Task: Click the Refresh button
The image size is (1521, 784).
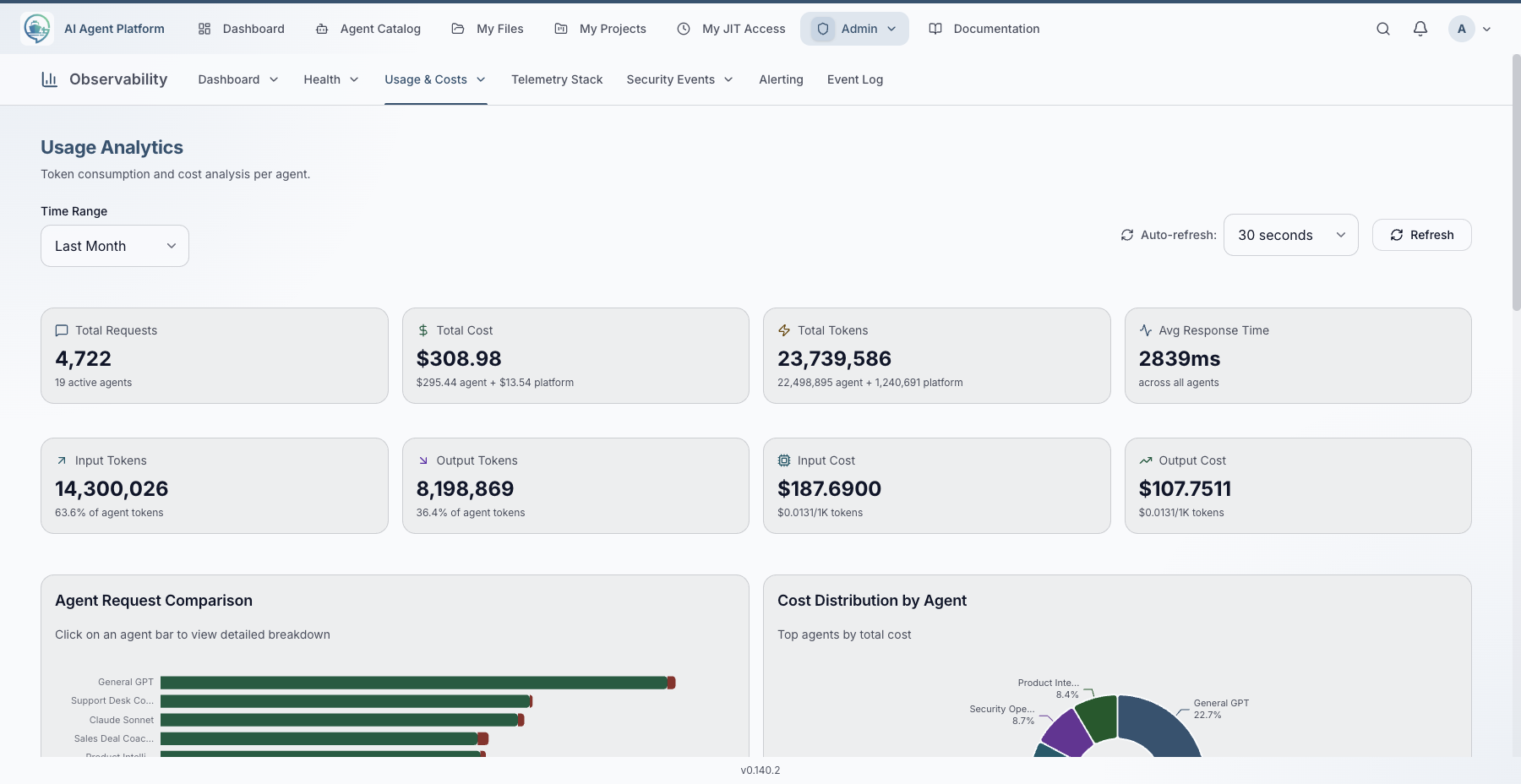Action: pyautogui.click(x=1422, y=235)
